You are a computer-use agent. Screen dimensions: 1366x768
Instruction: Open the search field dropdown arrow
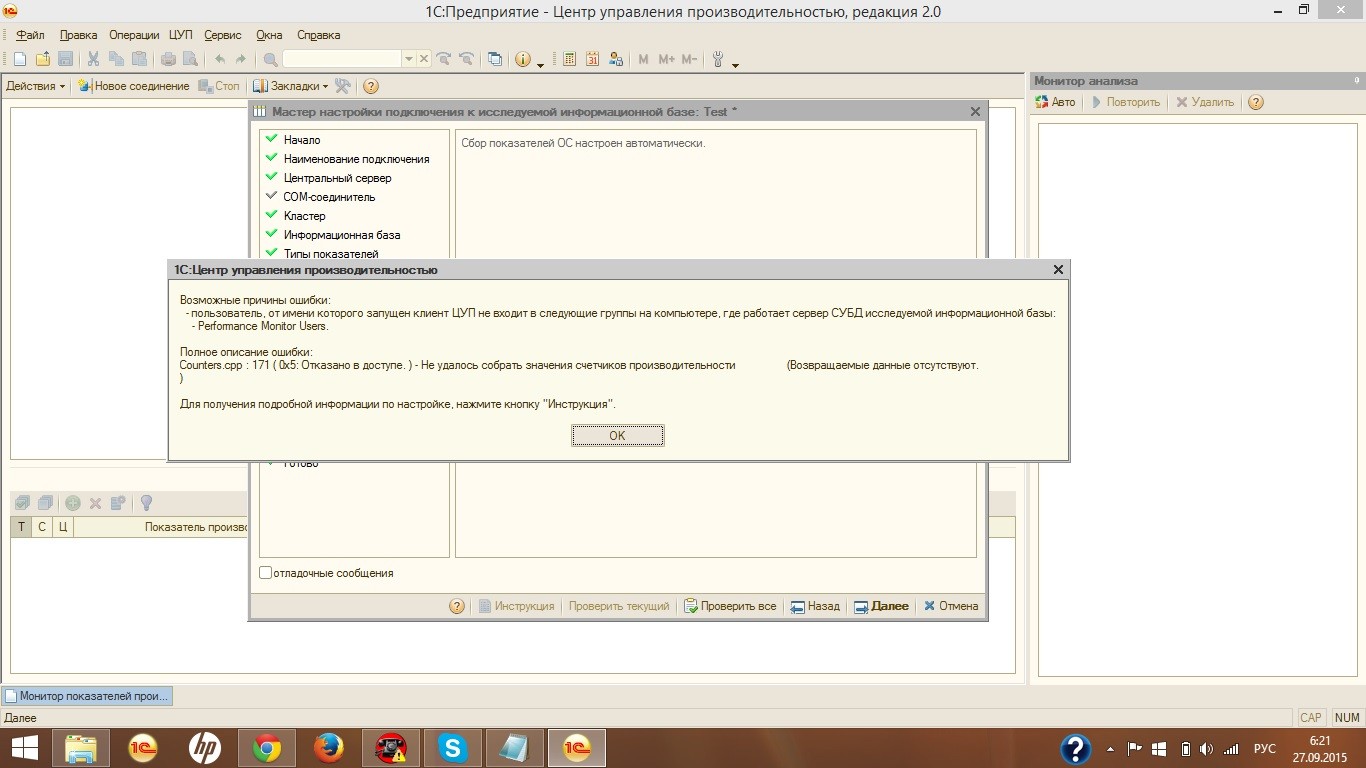[x=408, y=59]
